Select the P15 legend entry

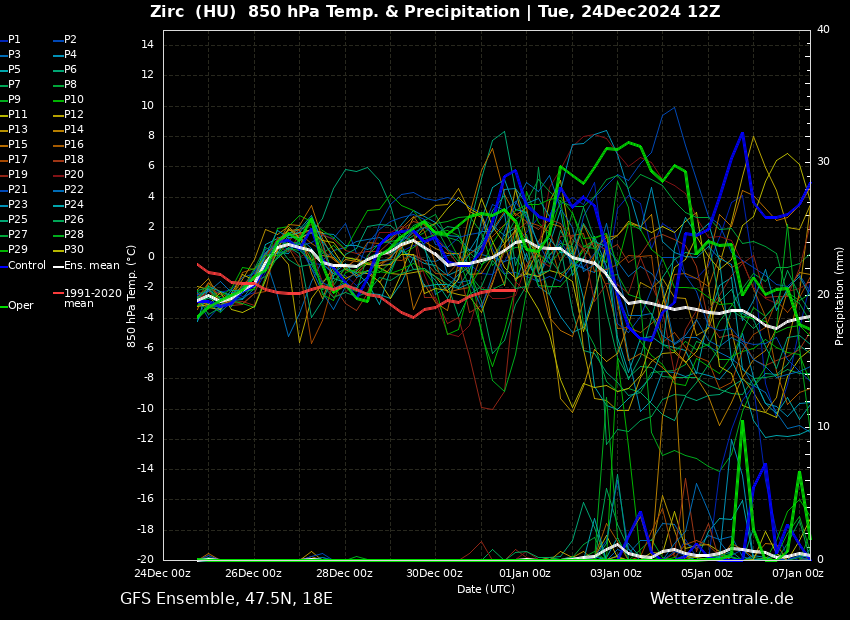coord(18,145)
